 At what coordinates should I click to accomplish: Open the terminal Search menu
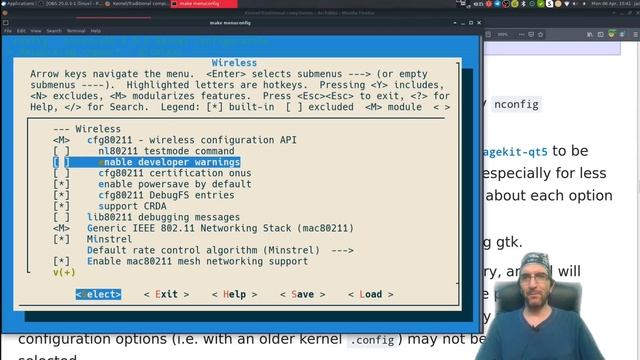(x=54, y=31)
